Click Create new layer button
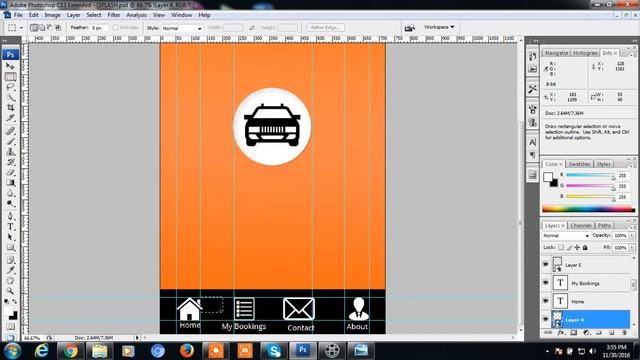This screenshot has width=640, height=360. [x=611, y=333]
